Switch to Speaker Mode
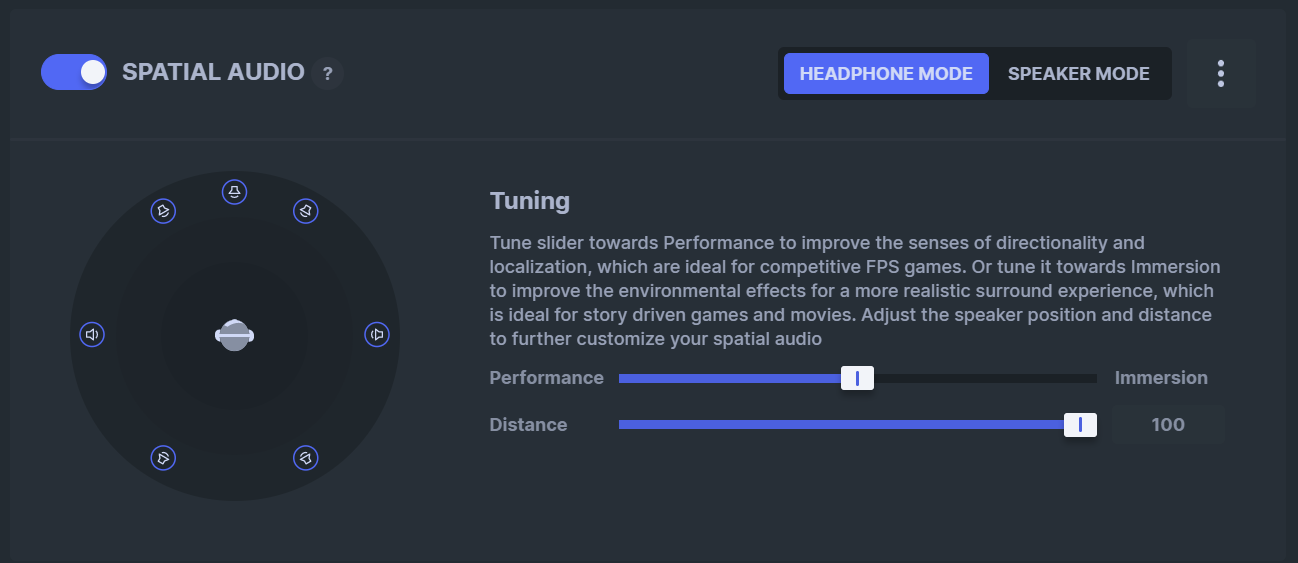 click(1078, 74)
